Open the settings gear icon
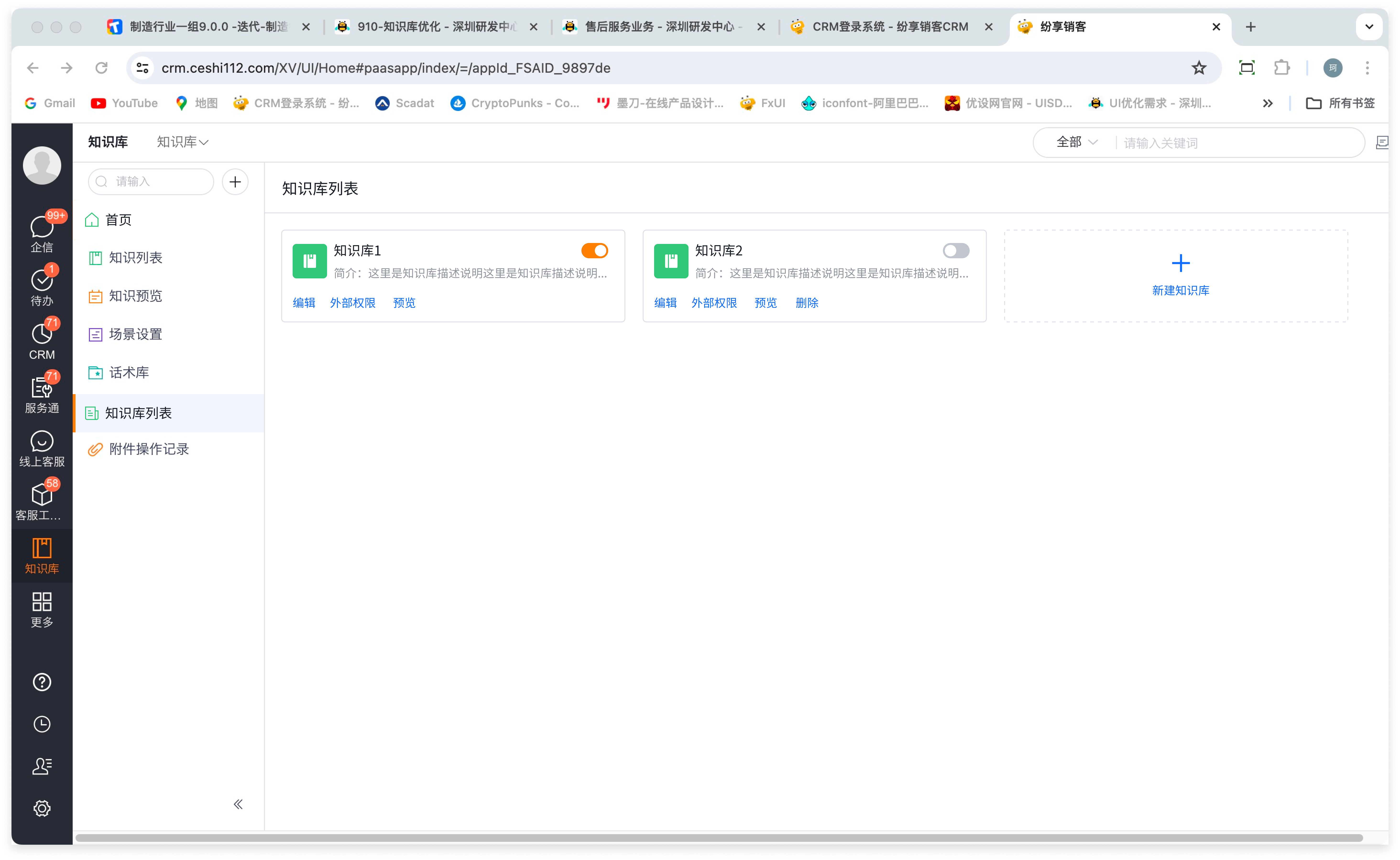 pos(42,808)
